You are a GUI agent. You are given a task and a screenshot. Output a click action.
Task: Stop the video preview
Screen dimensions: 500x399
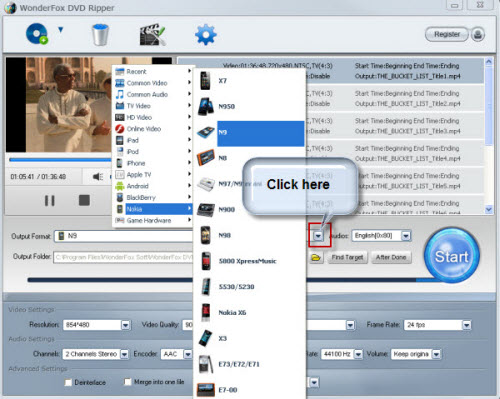click(x=84, y=200)
